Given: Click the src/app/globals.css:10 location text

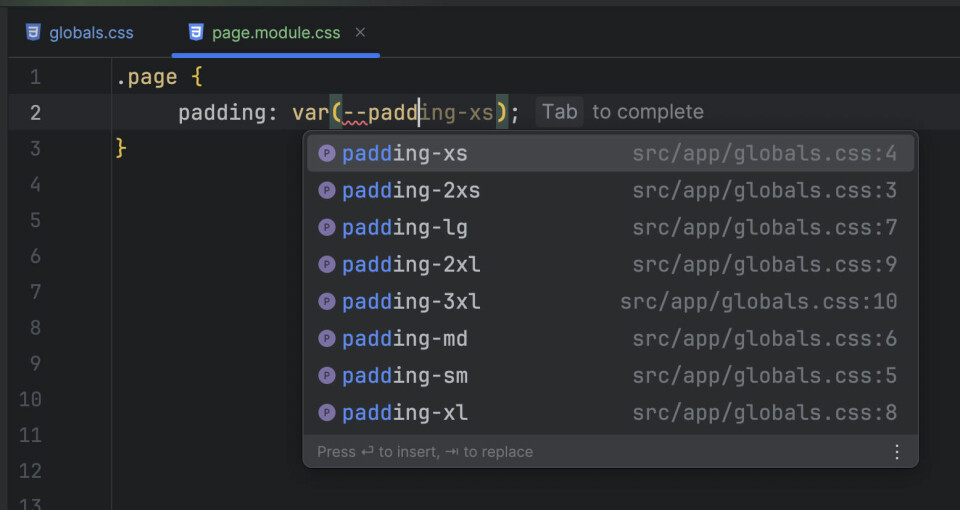Looking at the screenshot, I should click(x=759, y=301).
